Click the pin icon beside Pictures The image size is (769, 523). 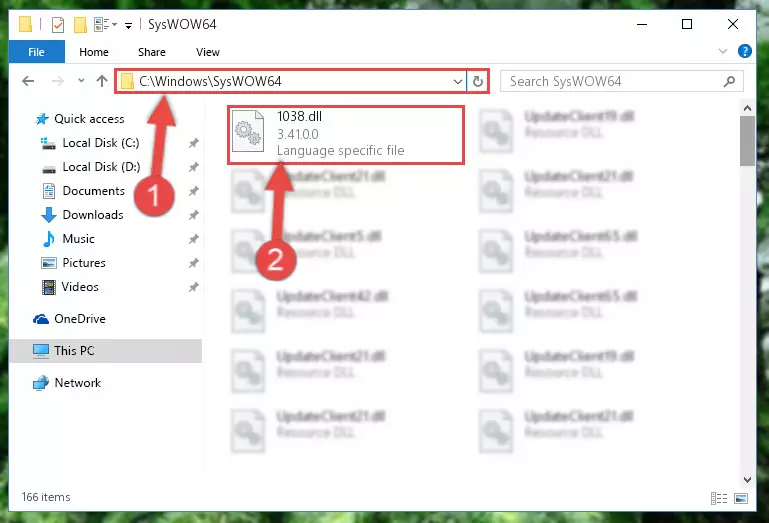tap(194, 263)
